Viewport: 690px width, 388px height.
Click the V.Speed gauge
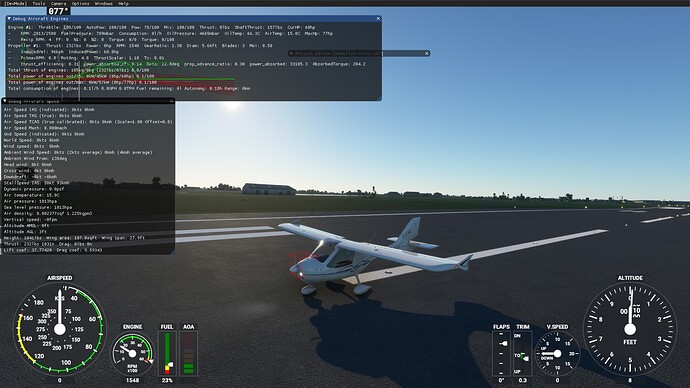557,354
